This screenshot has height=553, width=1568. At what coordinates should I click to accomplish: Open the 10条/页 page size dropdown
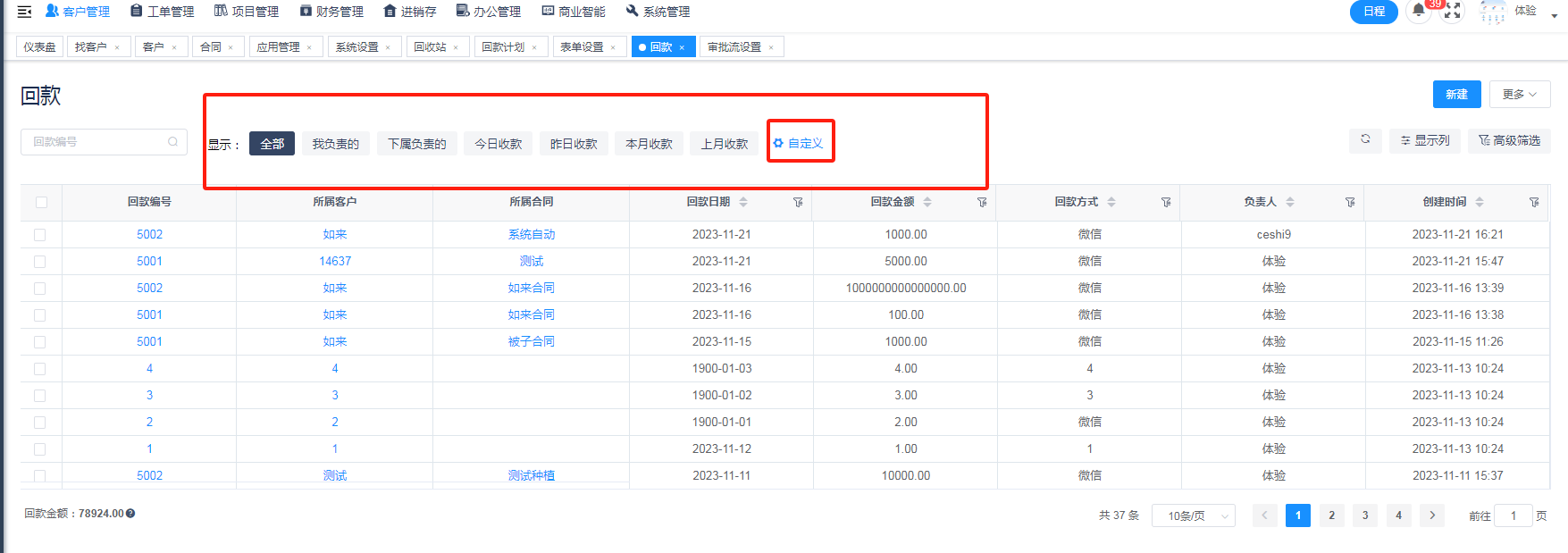point(1194,515)
